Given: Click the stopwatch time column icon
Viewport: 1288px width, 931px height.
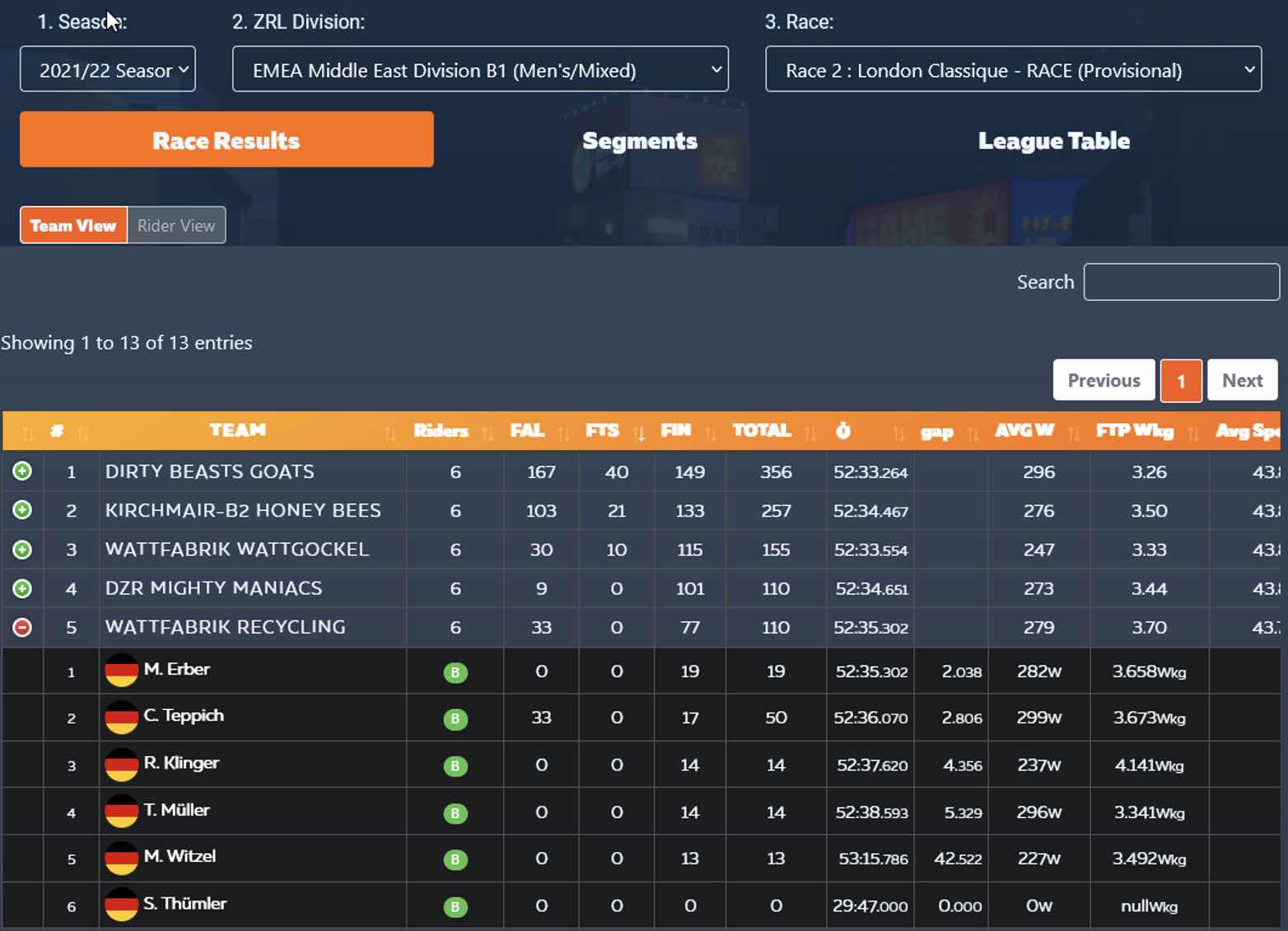Looking at the screenshot, I should pyautogui.click(x=842, y=431).
